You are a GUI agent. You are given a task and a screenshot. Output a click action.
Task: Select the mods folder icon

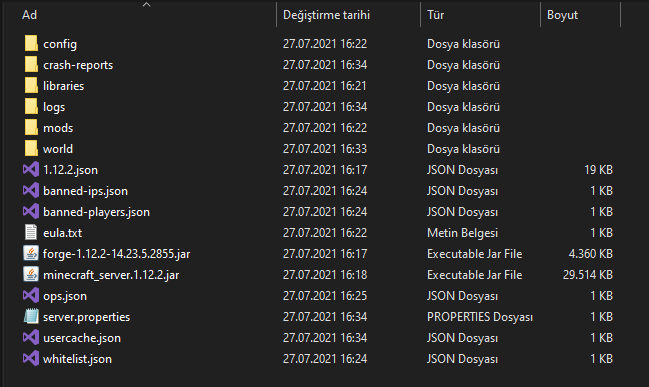31,127
